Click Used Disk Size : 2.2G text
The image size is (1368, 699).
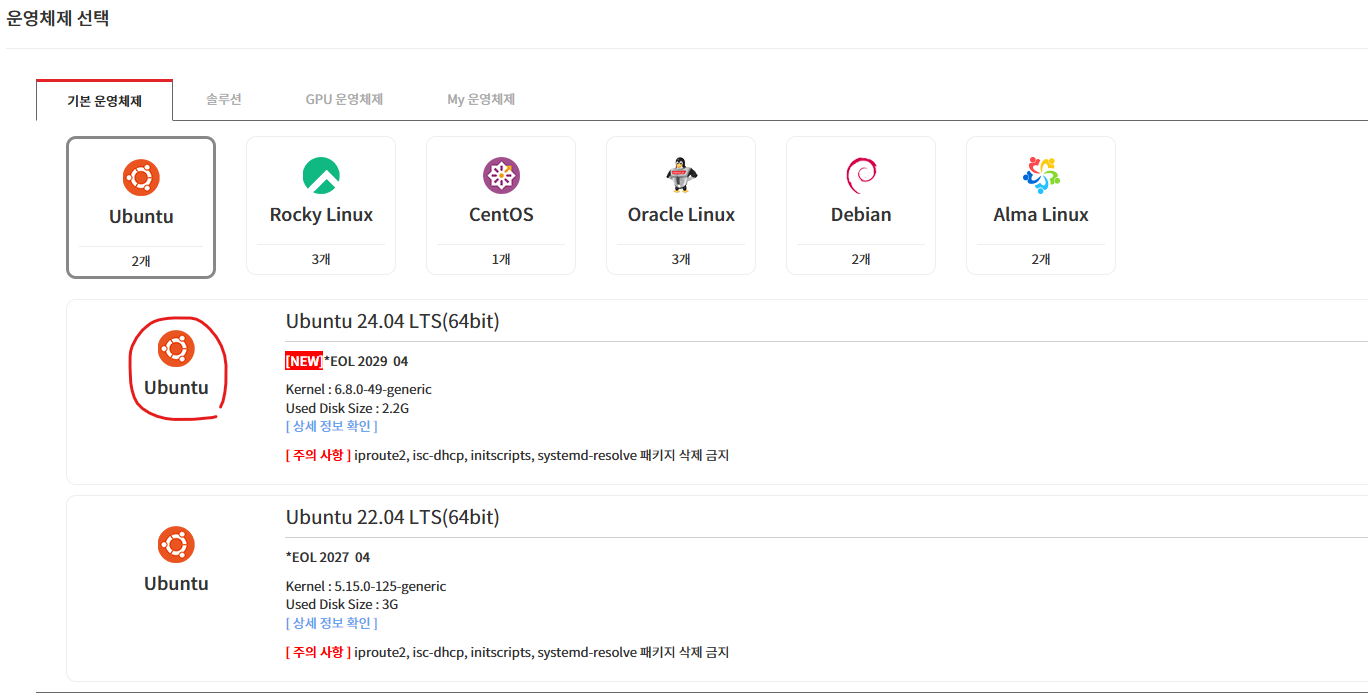point(347,408)
